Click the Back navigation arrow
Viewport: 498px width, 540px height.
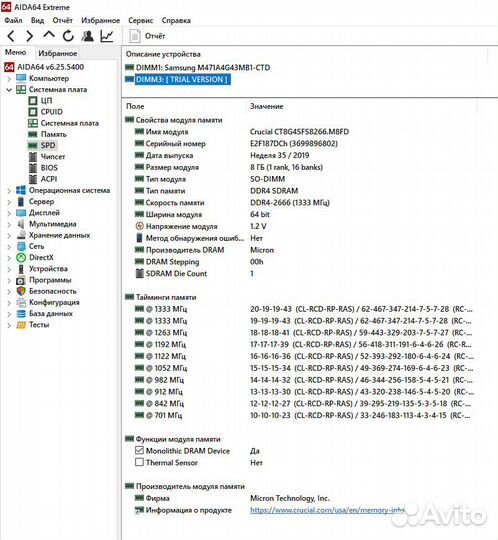click(11, 36)
